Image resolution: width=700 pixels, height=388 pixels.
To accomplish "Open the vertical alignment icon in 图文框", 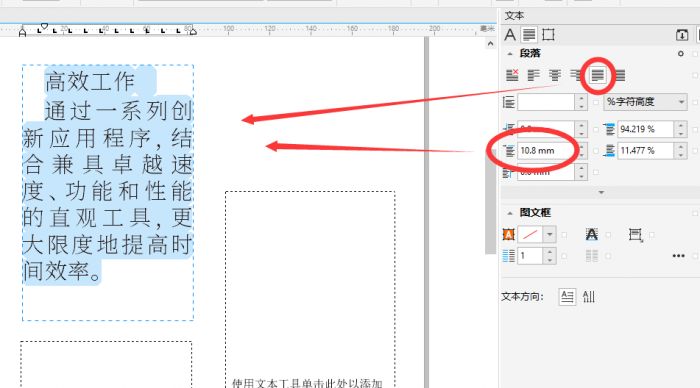I will (635, 234).
